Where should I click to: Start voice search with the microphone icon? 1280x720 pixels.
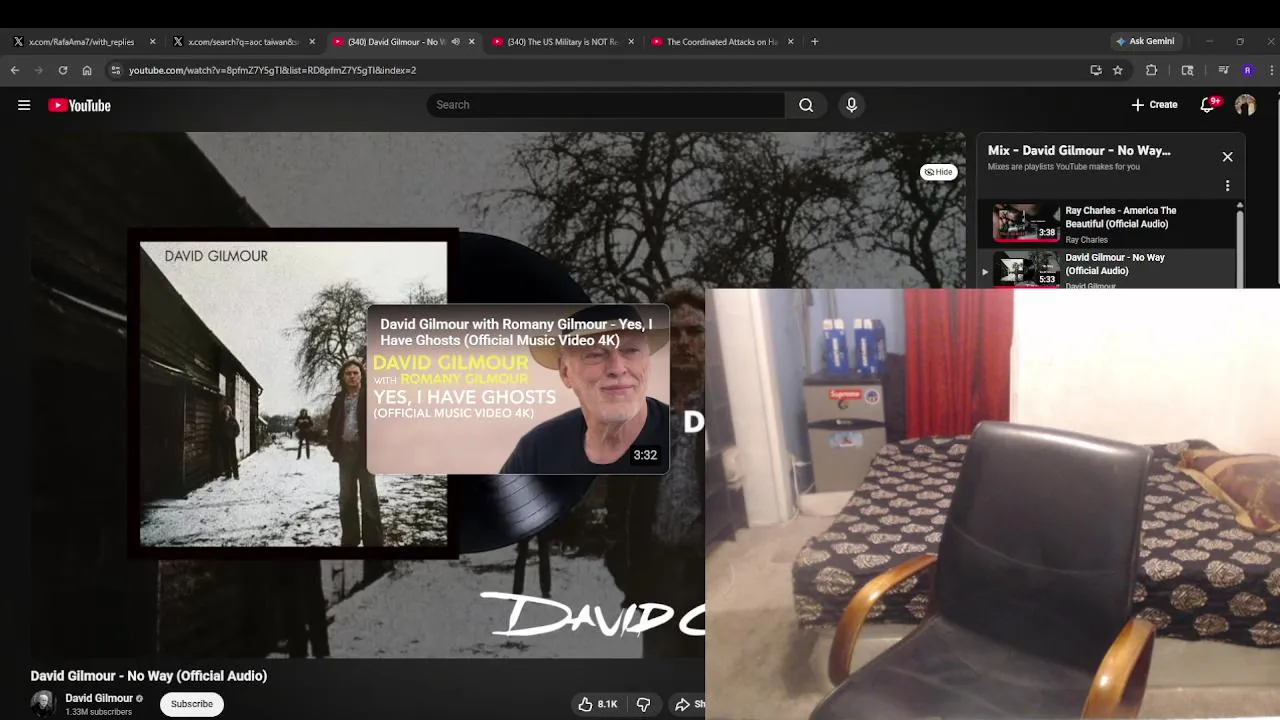851,105
